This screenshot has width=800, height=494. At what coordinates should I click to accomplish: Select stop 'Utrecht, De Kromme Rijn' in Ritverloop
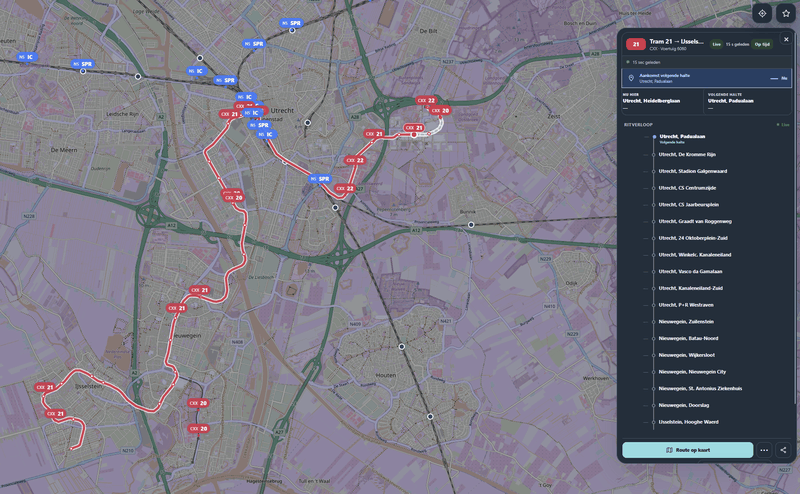[x=687, y=155]
